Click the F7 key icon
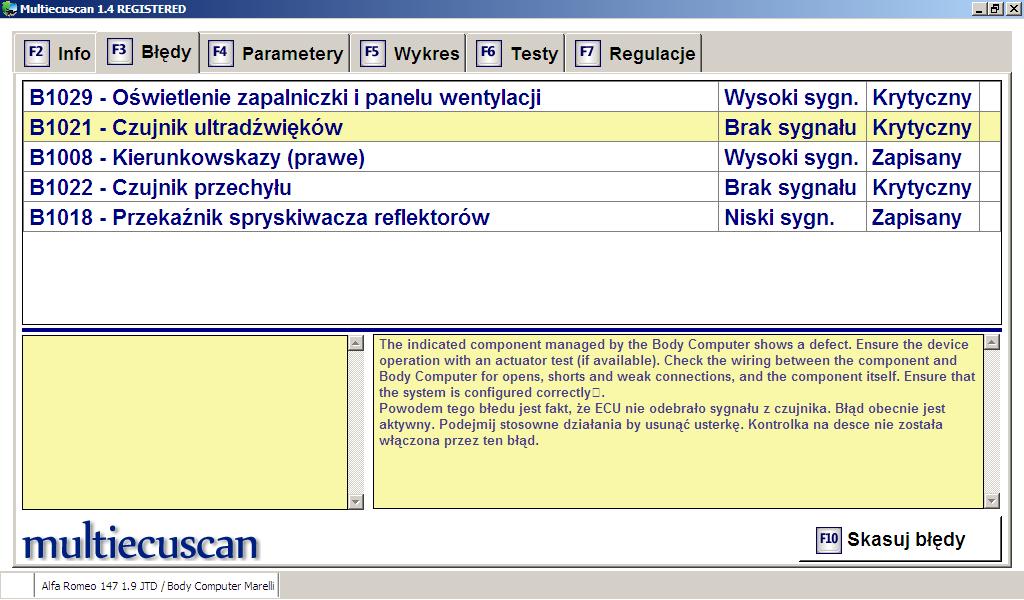1024x600 pixels. 587,53
